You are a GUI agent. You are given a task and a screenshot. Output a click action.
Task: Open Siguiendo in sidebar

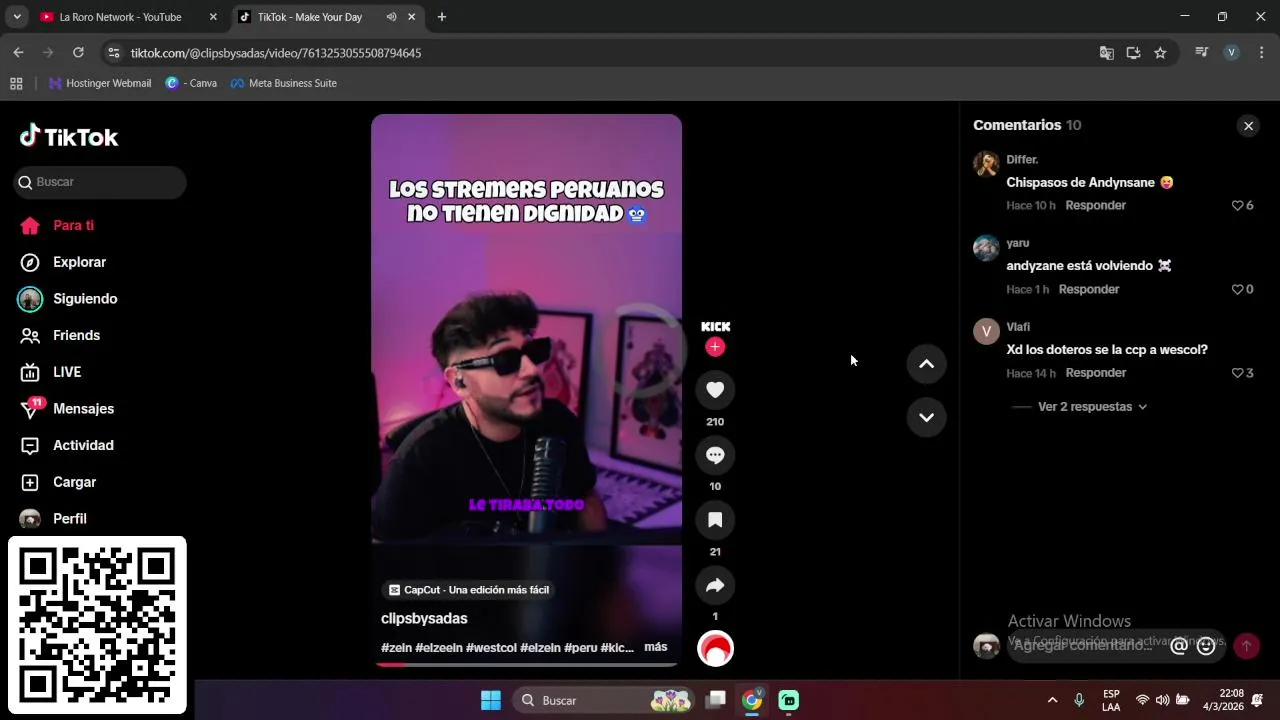68,299
